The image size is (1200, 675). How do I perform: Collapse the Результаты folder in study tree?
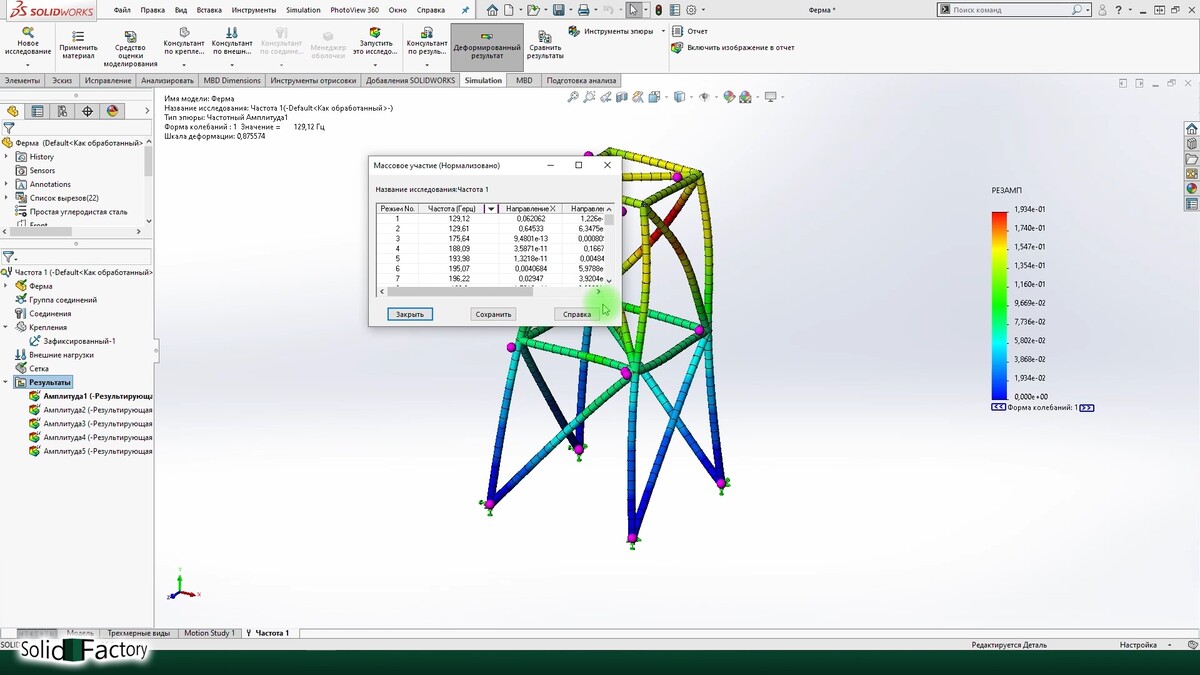tap(7, 382)
